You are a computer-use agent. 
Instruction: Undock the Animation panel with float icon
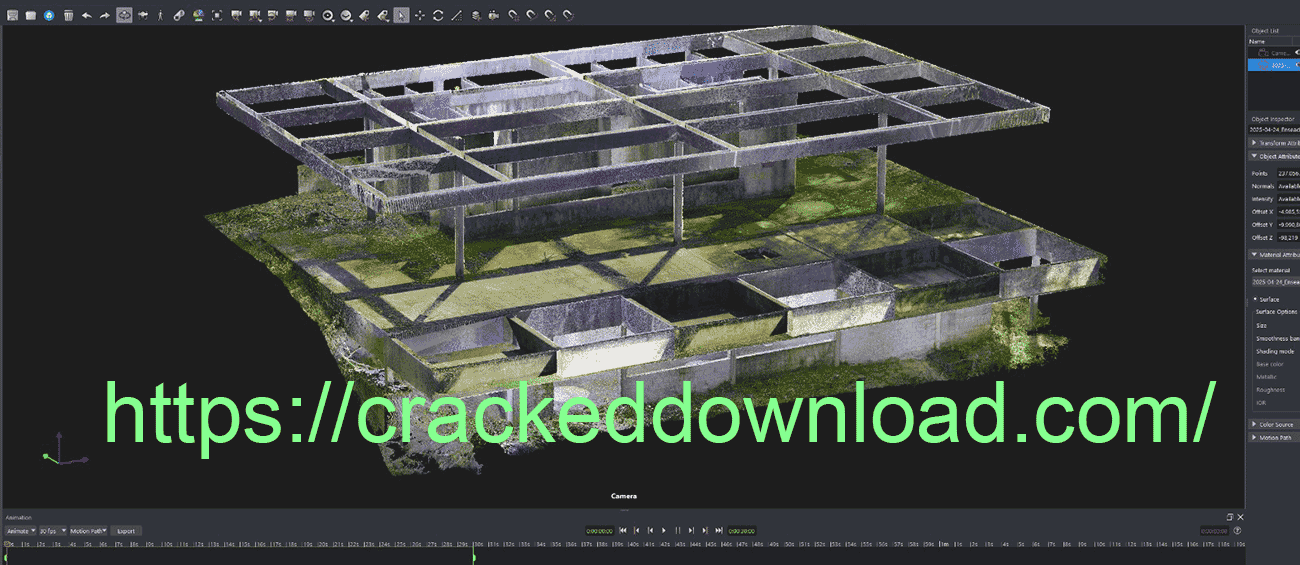1230,517
